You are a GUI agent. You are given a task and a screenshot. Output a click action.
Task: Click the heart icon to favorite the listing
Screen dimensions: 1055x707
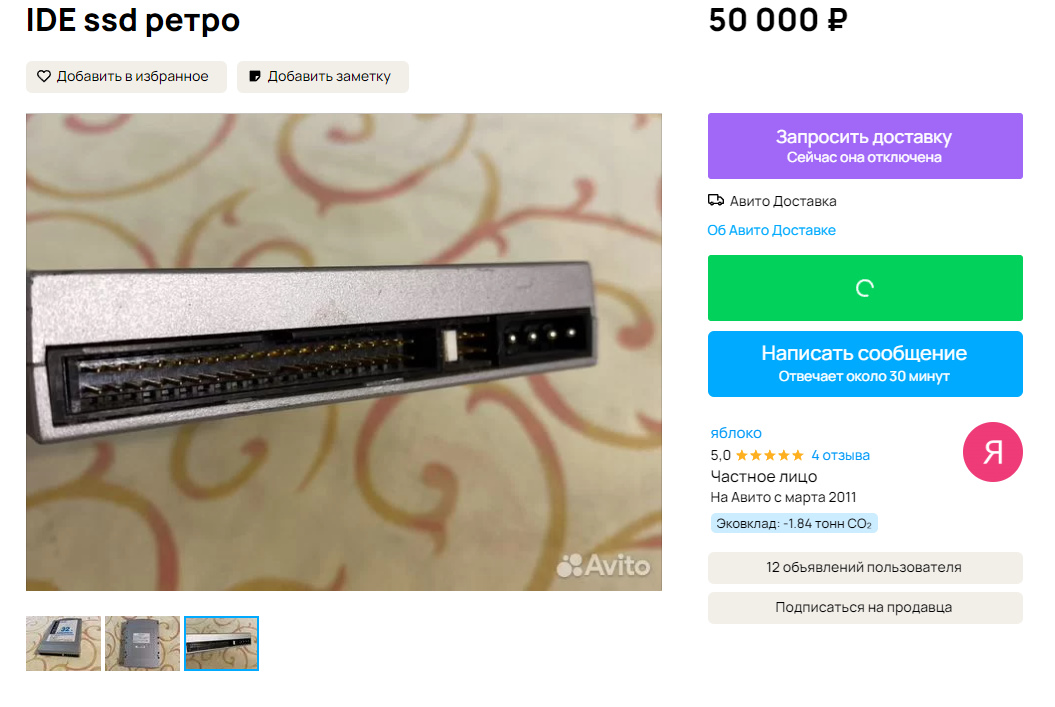click(x=44, y=76)
